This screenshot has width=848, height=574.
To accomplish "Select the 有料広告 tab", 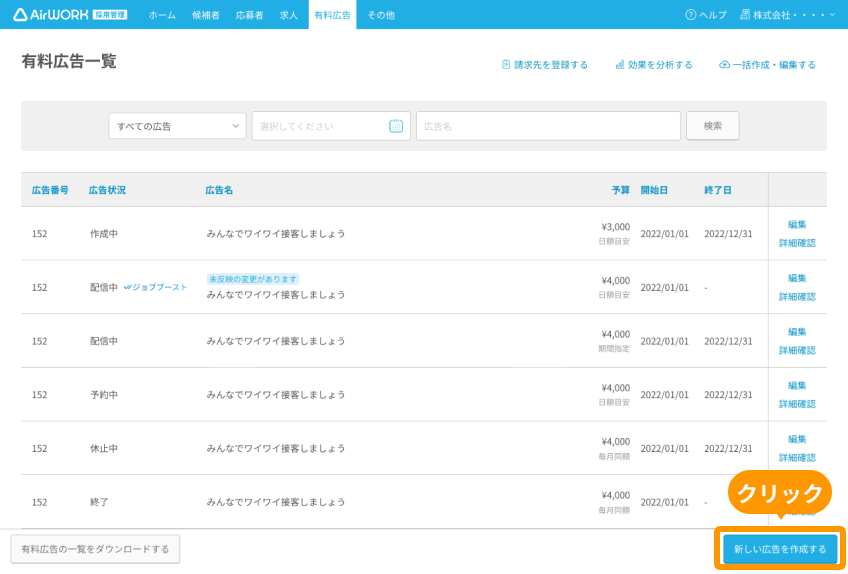I will [x=333, y=15].
